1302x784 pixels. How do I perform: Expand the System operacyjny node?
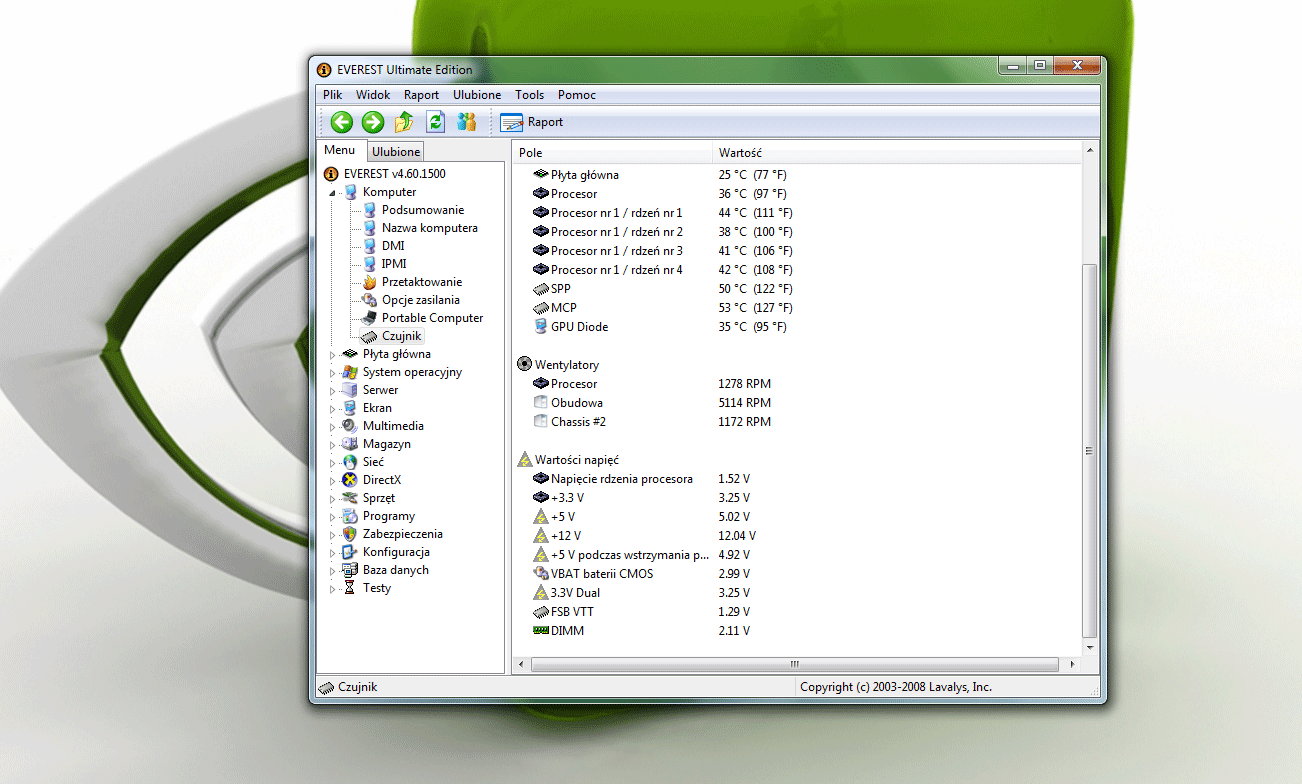click(333, 372)
